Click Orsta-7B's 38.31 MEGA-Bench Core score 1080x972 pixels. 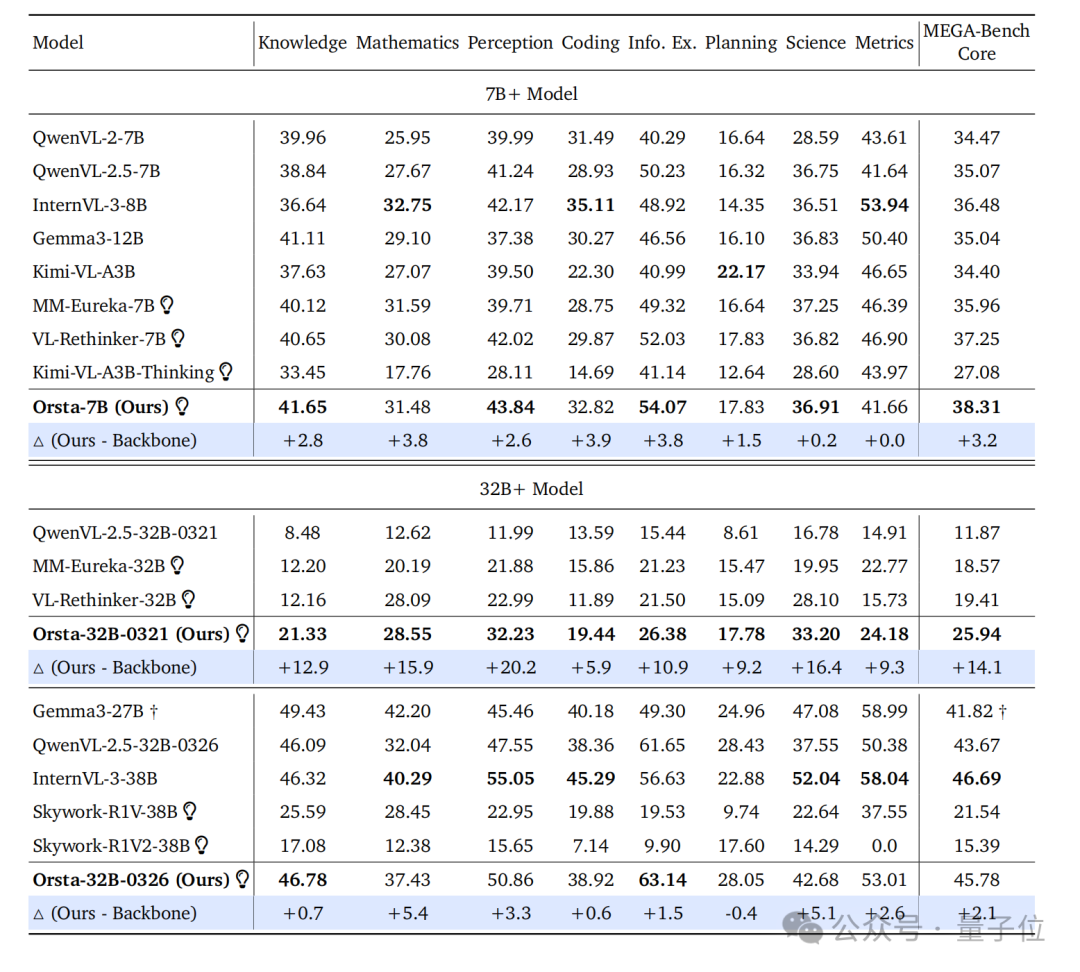click(x=976, y=407)
